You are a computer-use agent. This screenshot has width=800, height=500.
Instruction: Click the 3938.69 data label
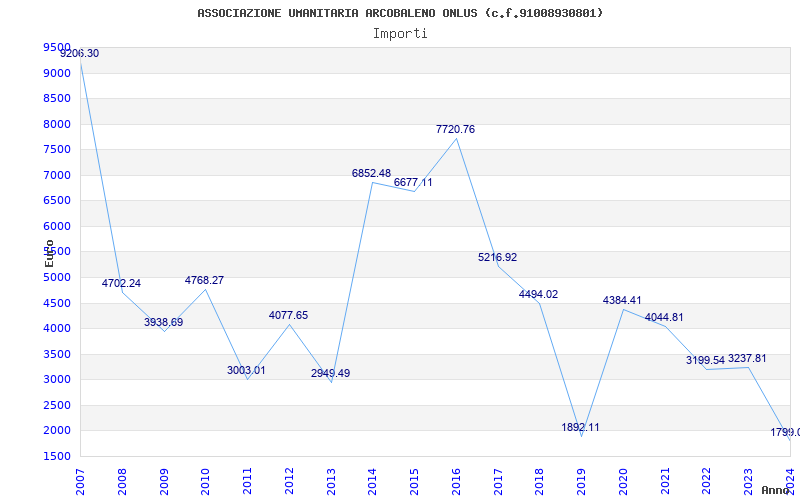pyautogui.click(x=163, y=322)
